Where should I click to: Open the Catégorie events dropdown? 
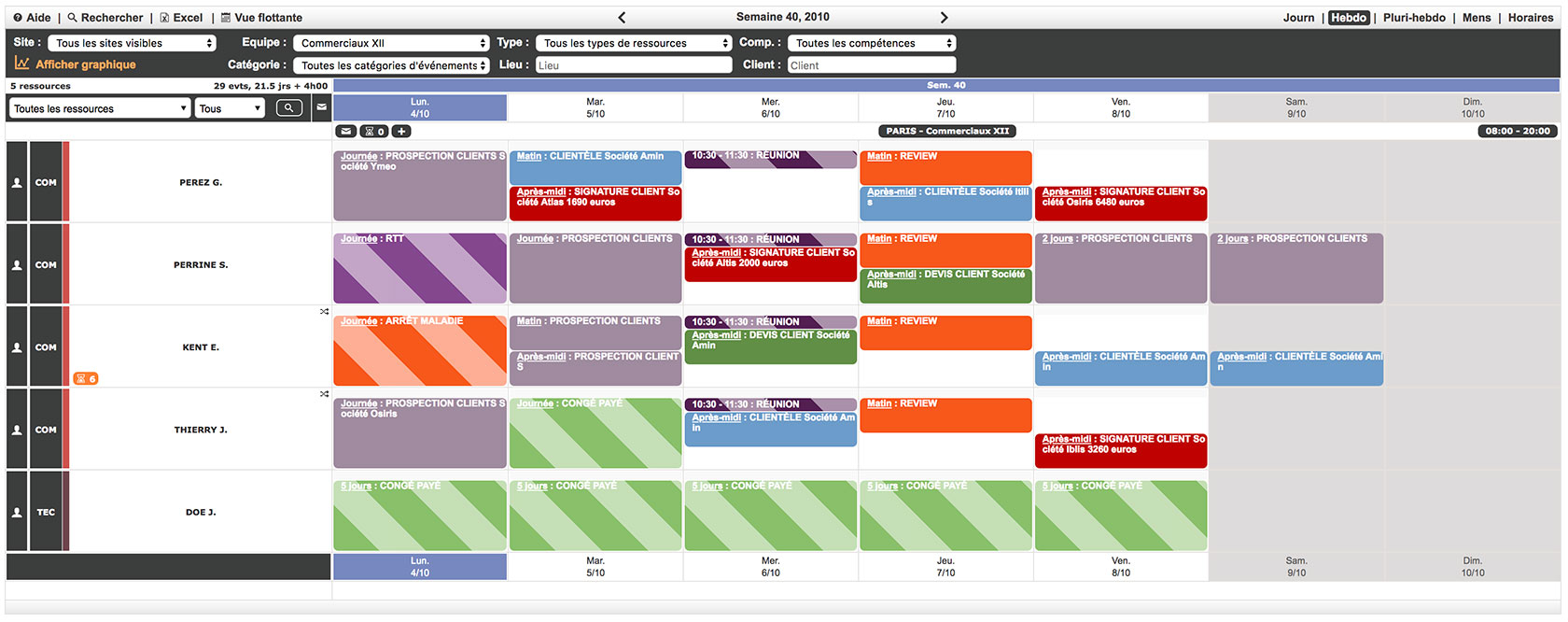(391, 65)
